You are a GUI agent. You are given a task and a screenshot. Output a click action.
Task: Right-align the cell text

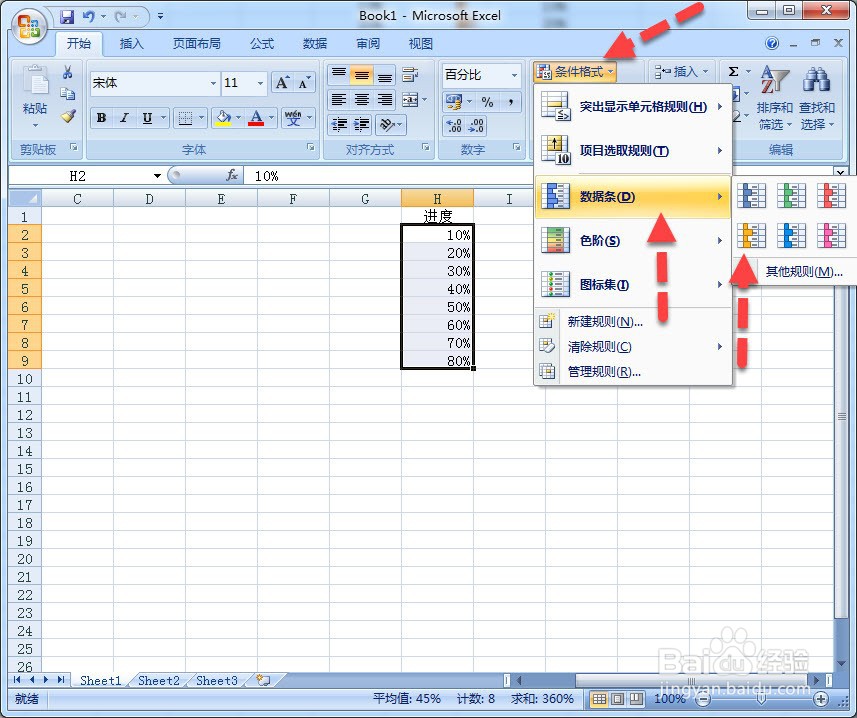pos(385,99)
